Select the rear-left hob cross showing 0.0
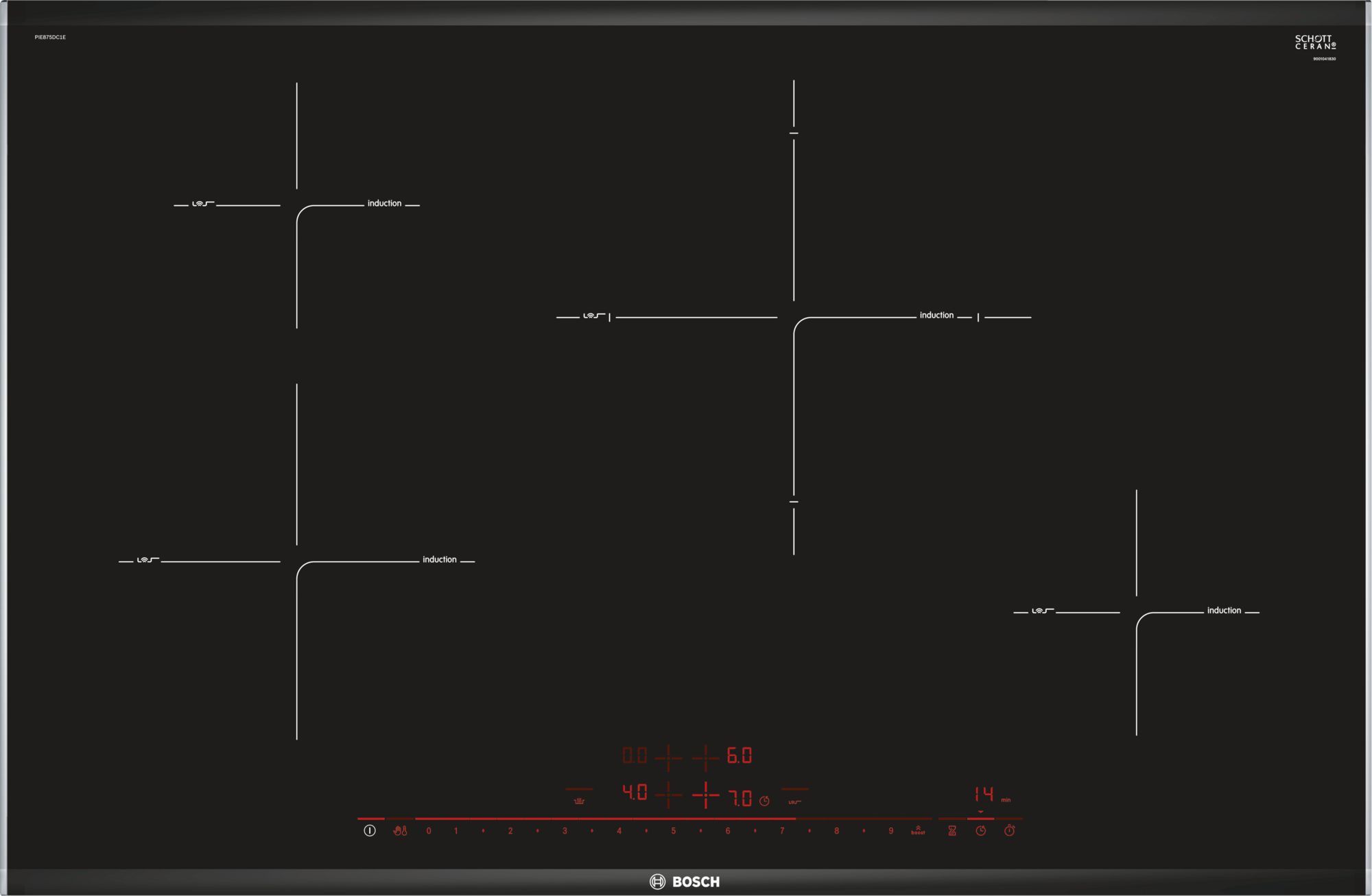The width and height of the screenshot is (1372, 896). (x=668, y=757)
